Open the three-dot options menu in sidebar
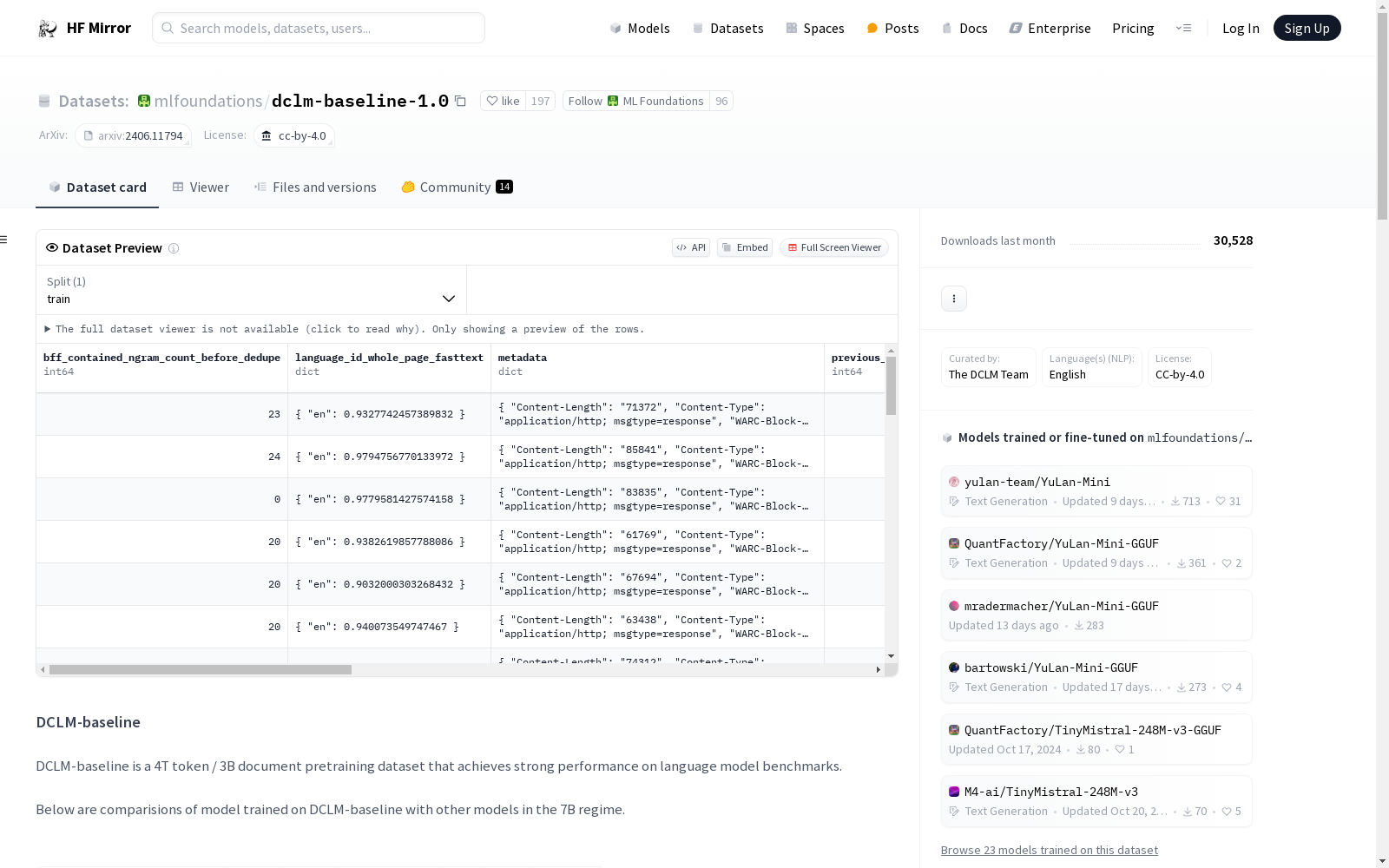 click(x=954, y=299)
